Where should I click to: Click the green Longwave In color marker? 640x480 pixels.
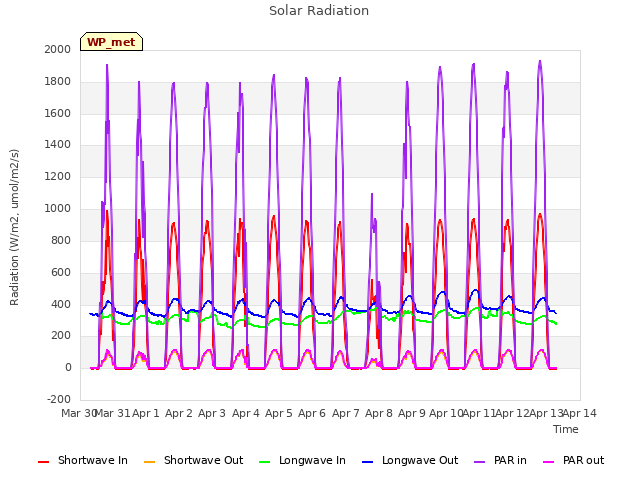click(264, 462)
